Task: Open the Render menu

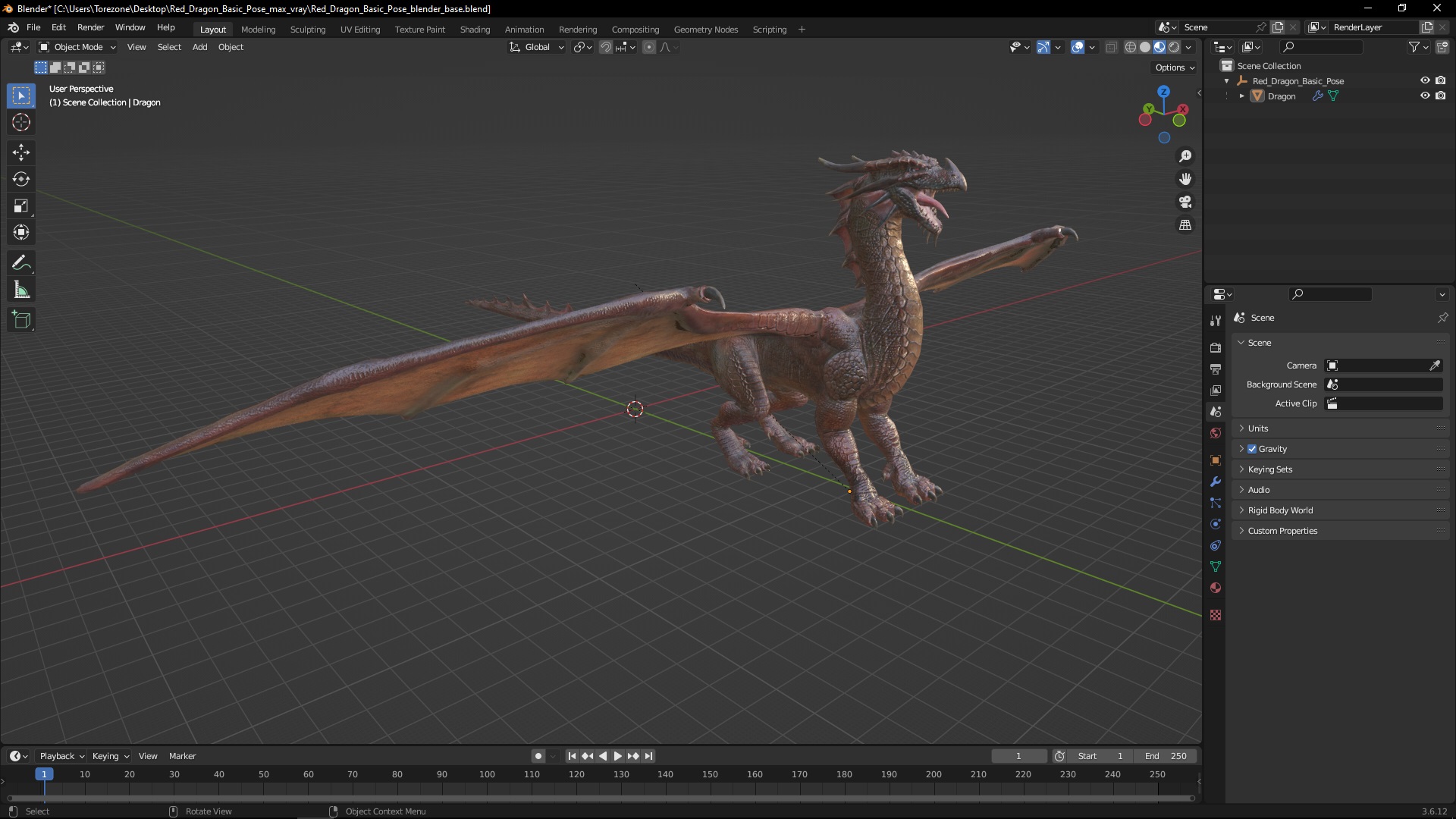Action: [x=90, y=27]
